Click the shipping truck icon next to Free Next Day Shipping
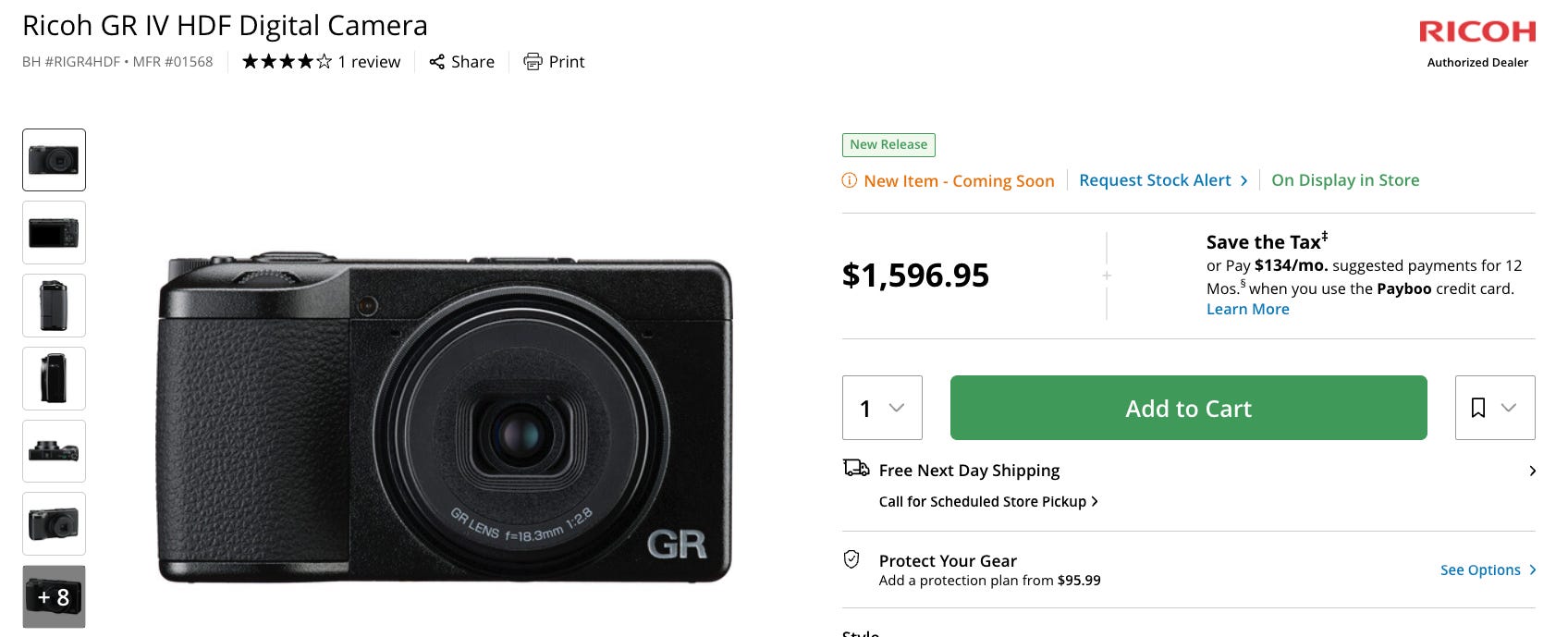The width and height of the screenshot is (1568, 637). pos(855,470)
